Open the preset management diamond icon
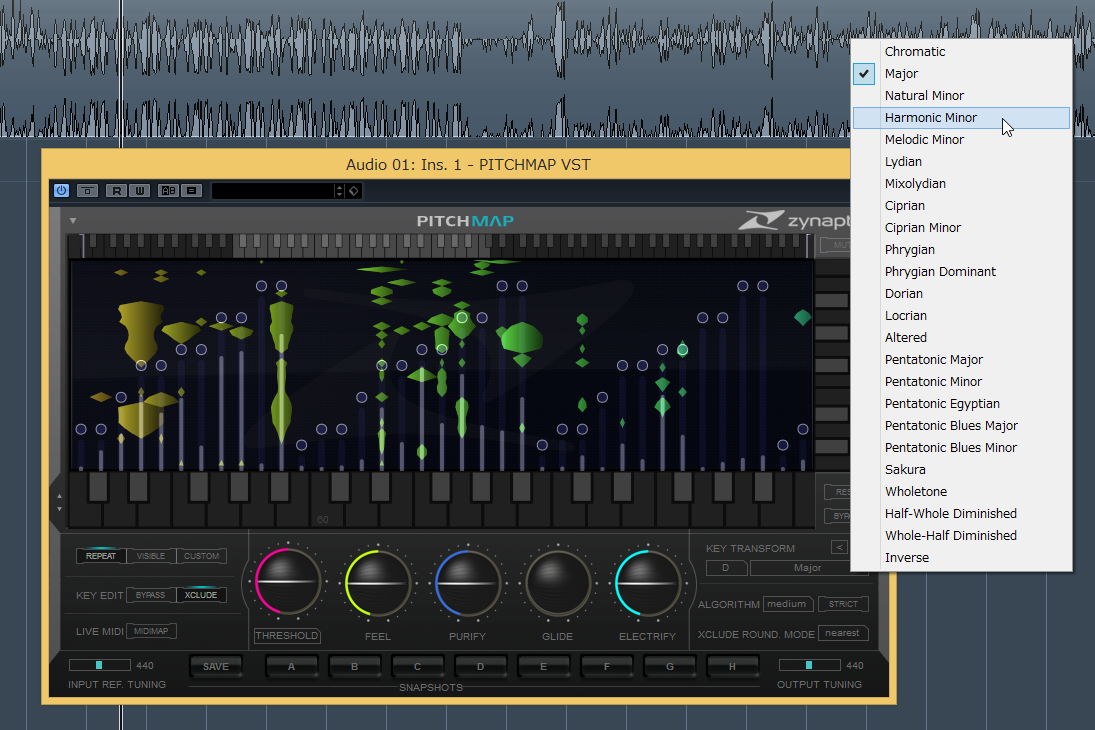The image size is (1095, 730). 353,191
